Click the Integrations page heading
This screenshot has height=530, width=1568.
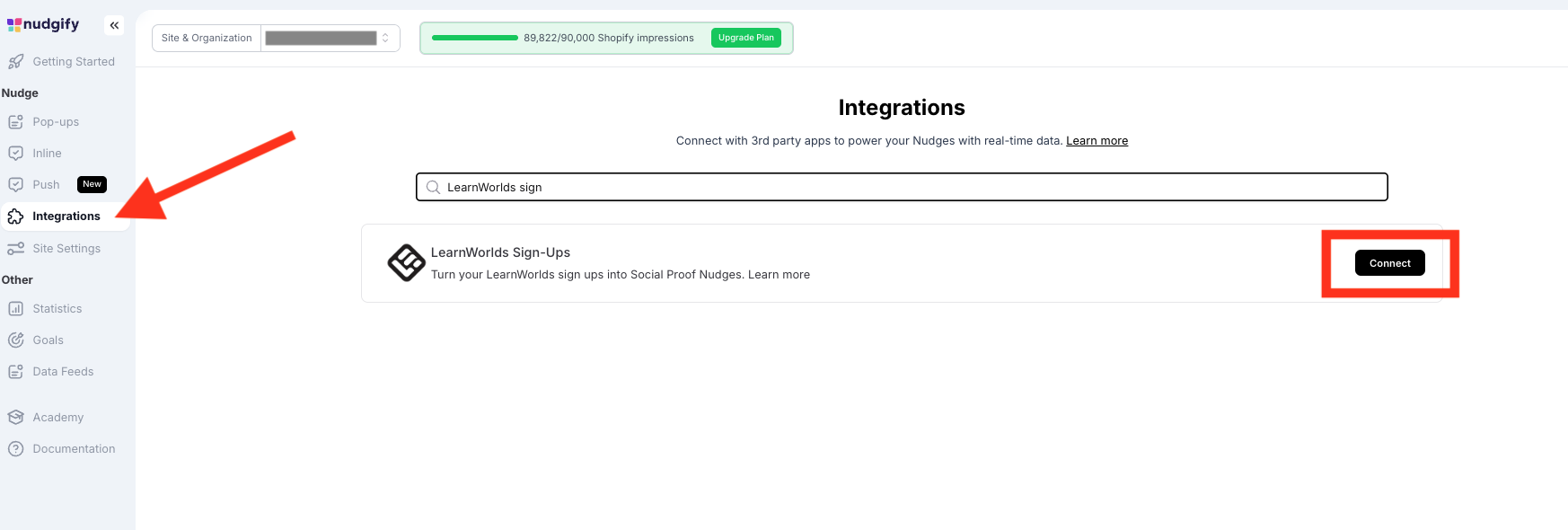click(902, 108)
